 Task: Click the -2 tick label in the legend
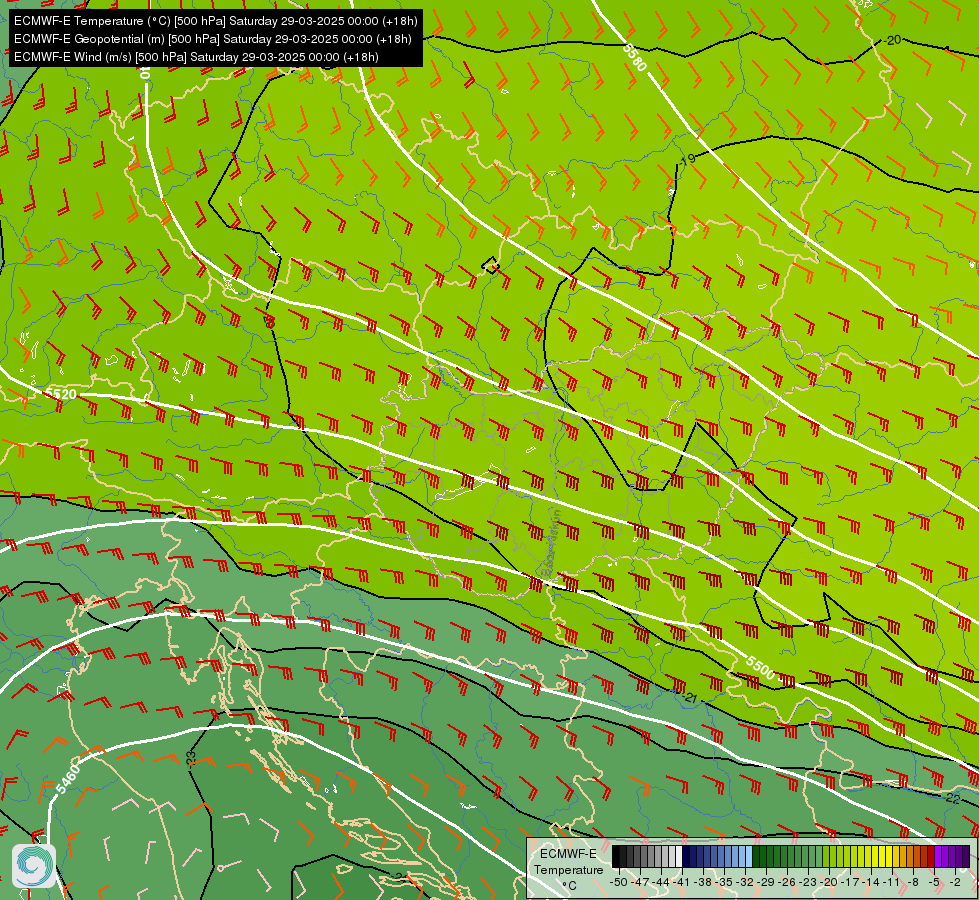tap(955, 883)
